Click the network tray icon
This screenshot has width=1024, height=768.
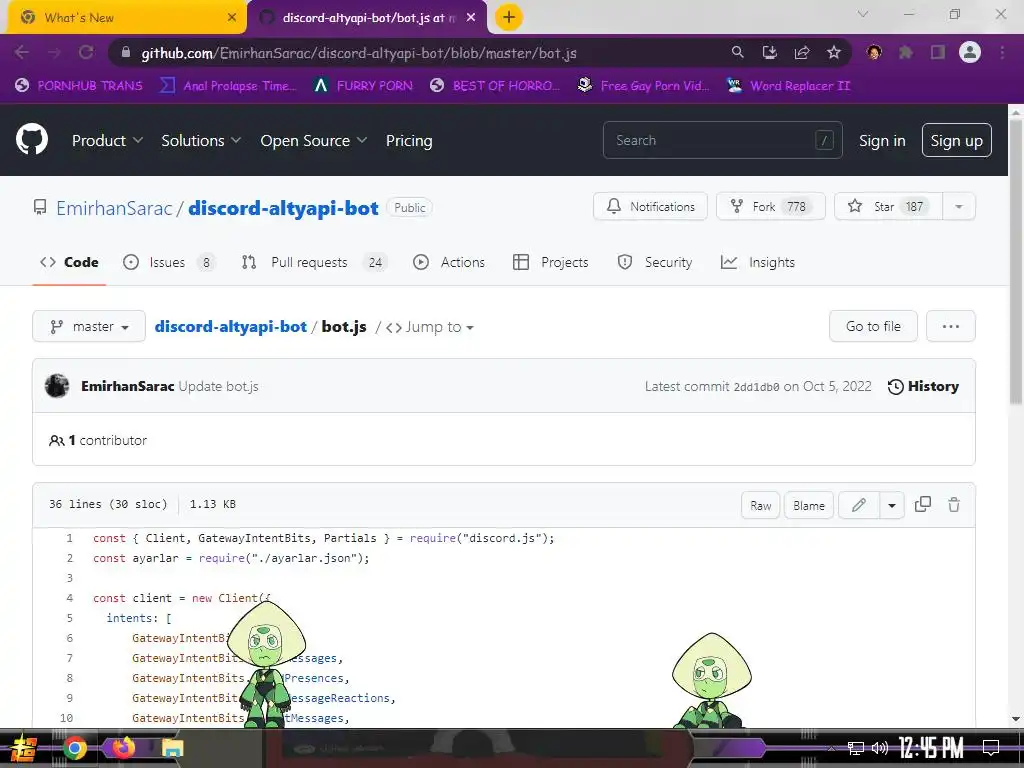pos(855,748)
